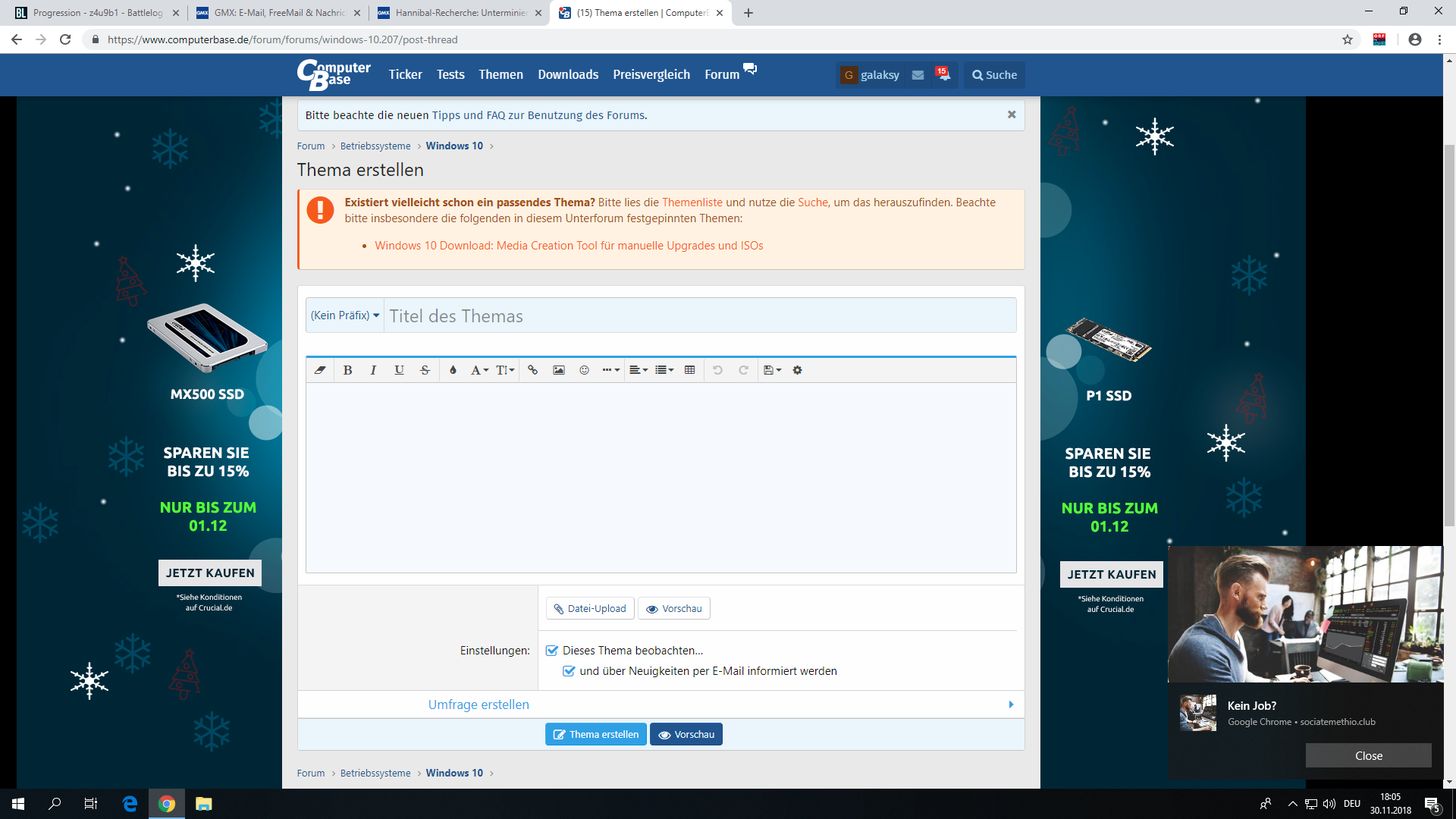Toggle bold formatting in editor

[x=347, y=370]
